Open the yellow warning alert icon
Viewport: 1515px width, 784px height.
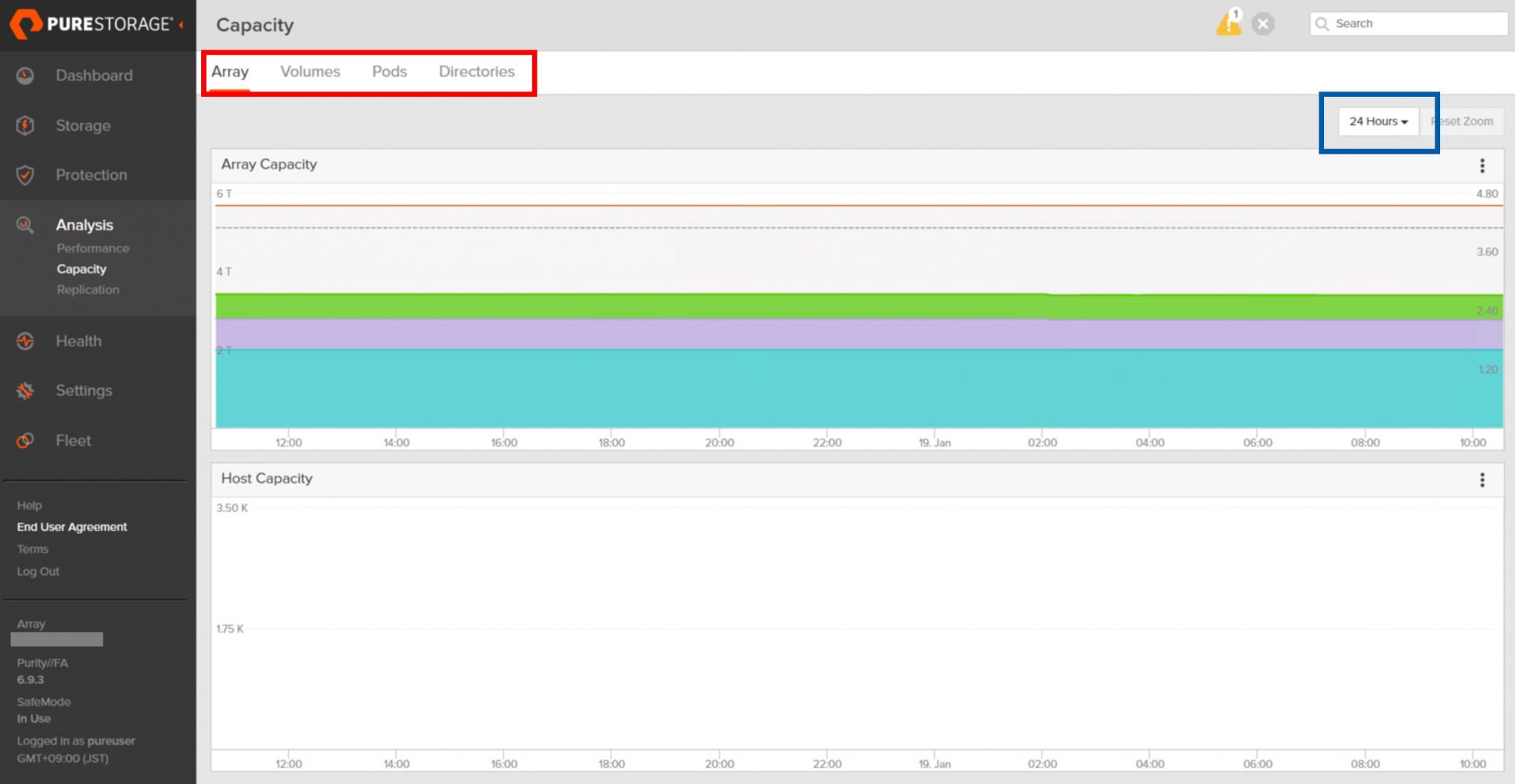[x=1228, y=24]
